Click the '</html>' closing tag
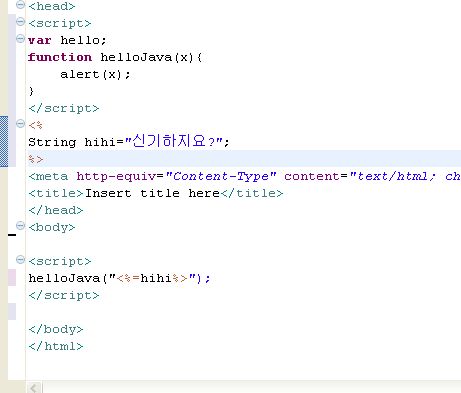Viewport: 461px width, 393px height. click(56, 346)
